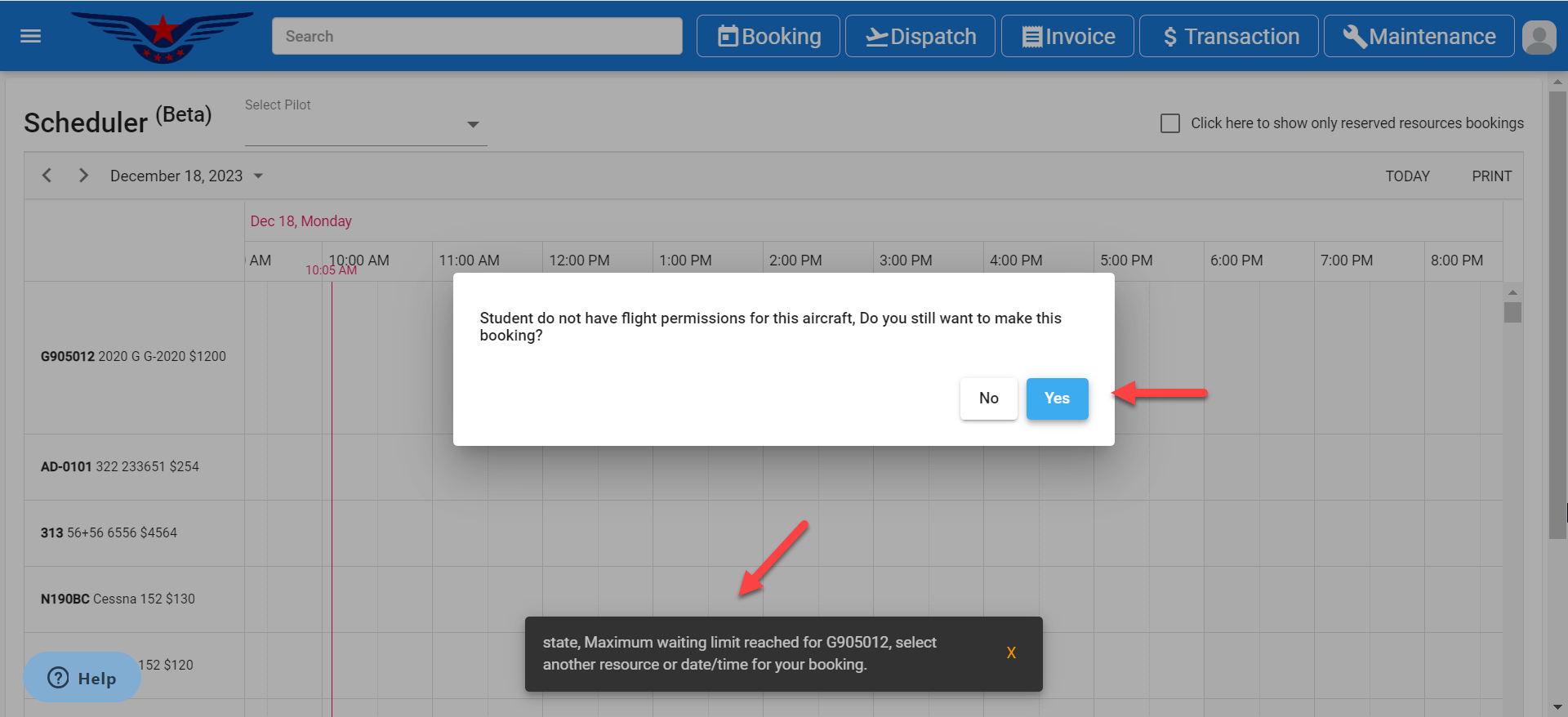Open the Transaction menu
The image size is (1568, 717).
(1228, 37)
